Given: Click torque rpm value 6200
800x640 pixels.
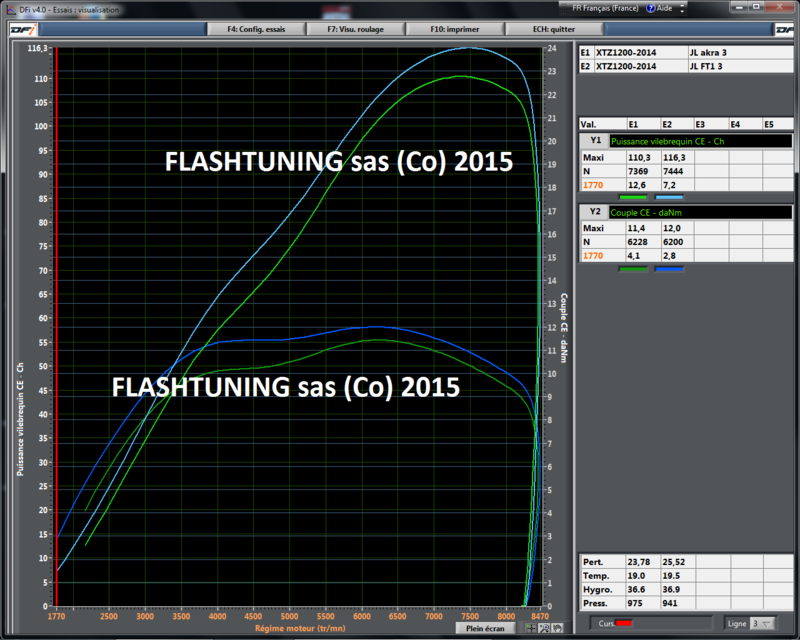Looking at the screenshot, I should click(678, 242).
